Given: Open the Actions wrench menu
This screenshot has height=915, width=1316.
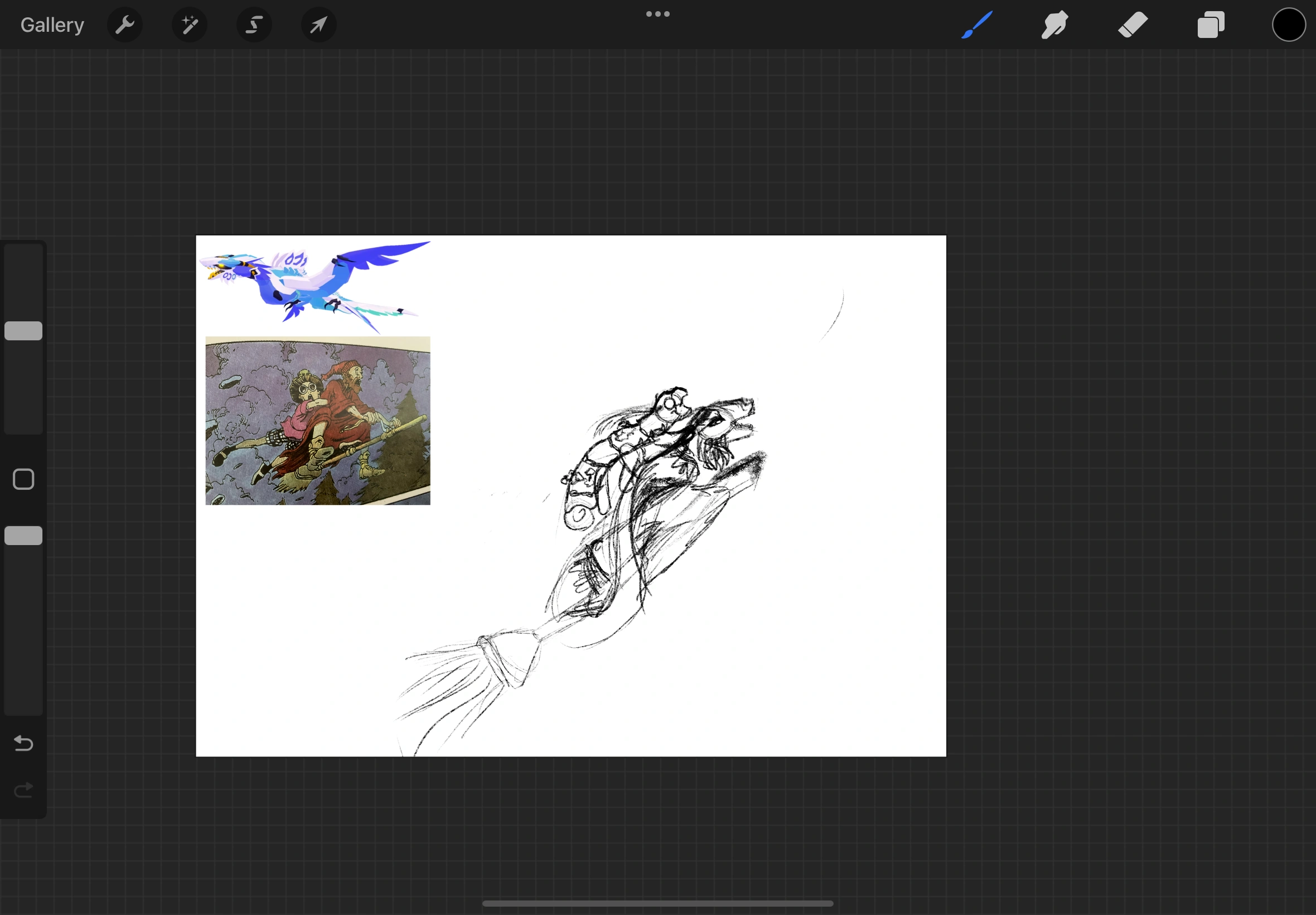Looking at the screenshot, I should [x=124, y=25].
